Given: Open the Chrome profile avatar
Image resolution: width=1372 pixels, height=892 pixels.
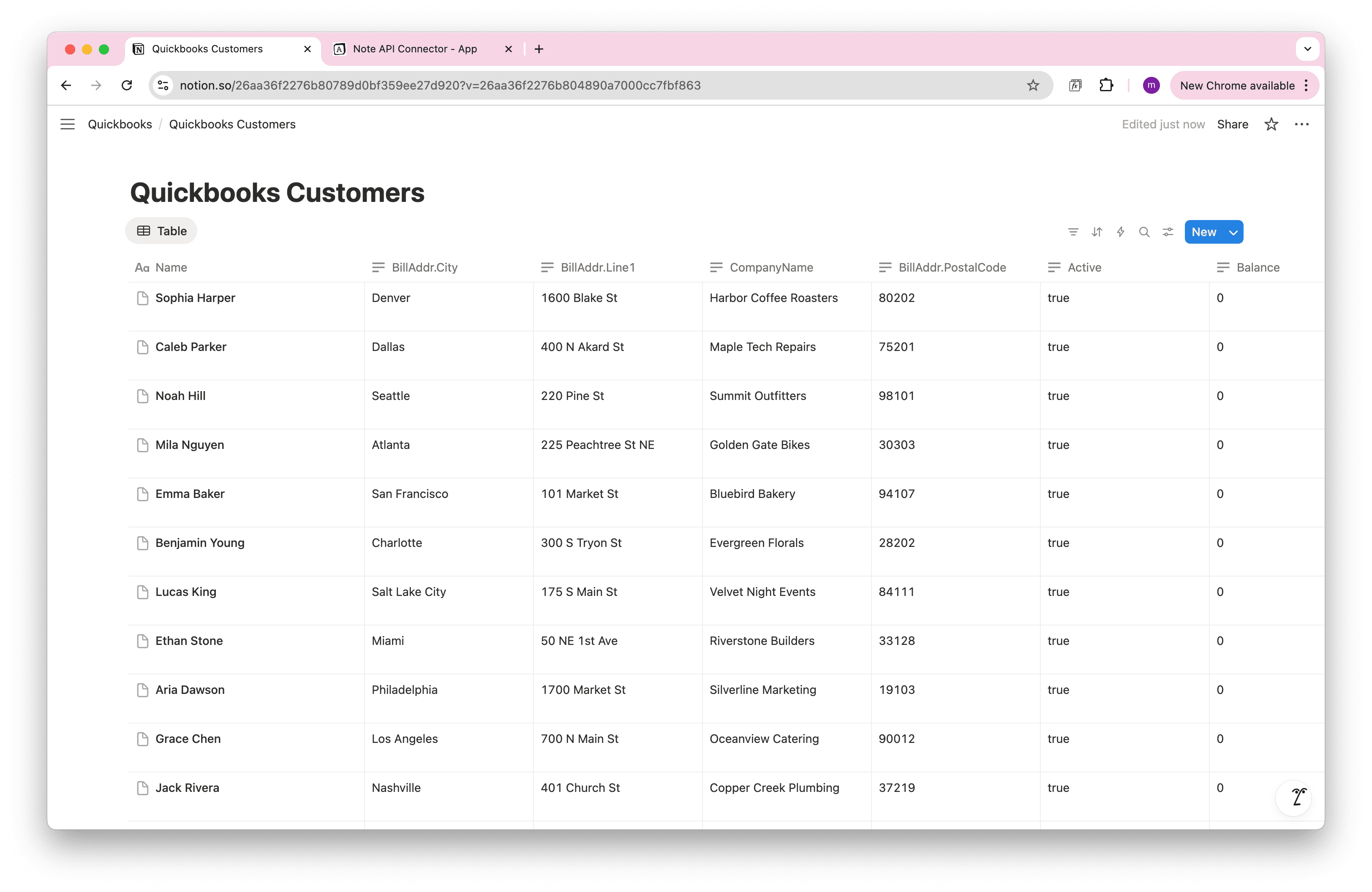Looking at the screenshot, I should click(1151, 85).
